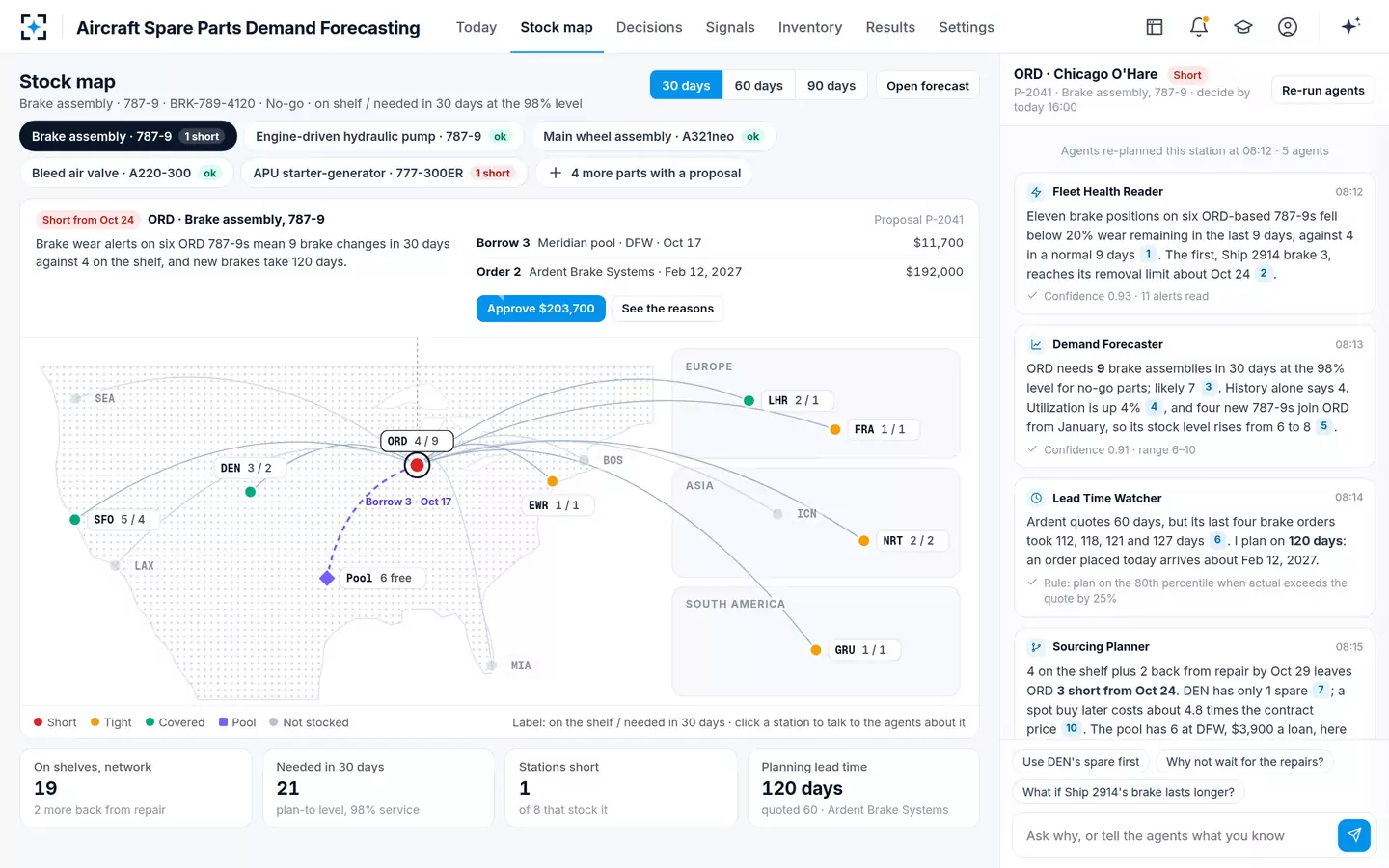Re-run the agents
The height and width of the screenshot is (868, 1389).
[x=1323, y=90]
